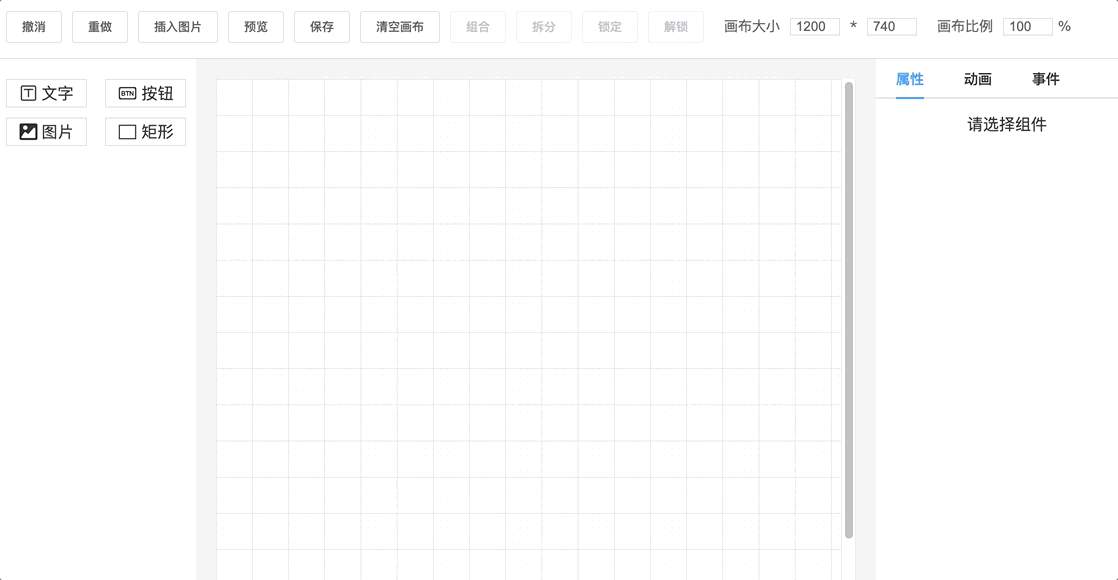The width and height of the screenshot is (1118, 580).
Task: Clear the canvas with 清空画布
Action: 399,27
